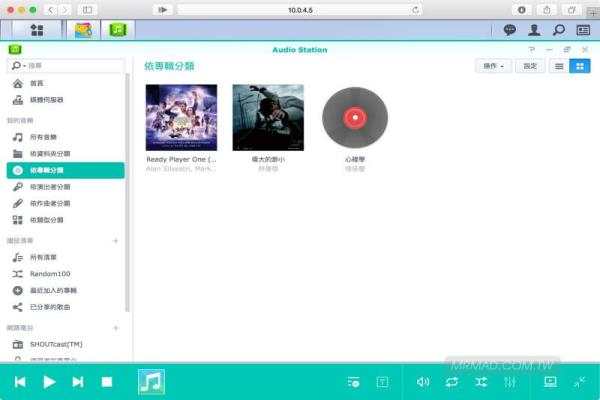
Task: Open the DSM widgets panel icon
Action: 583,30
